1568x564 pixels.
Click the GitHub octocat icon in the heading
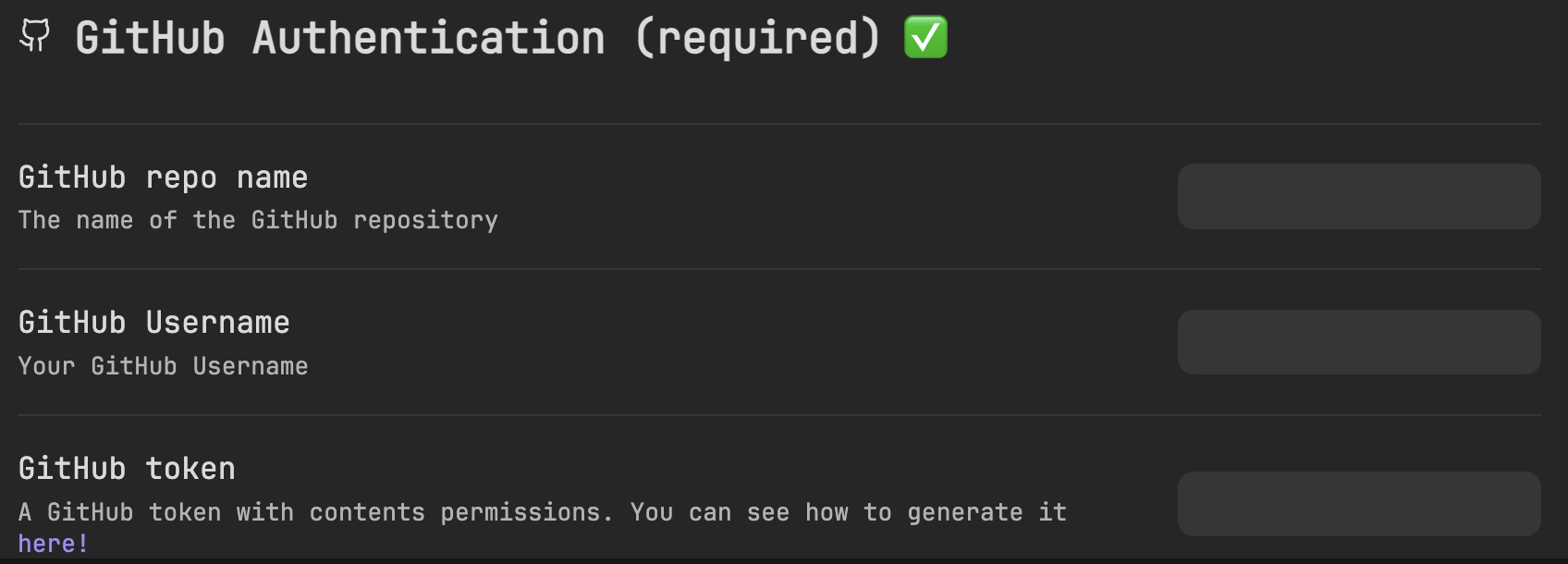tap(35, 36)
